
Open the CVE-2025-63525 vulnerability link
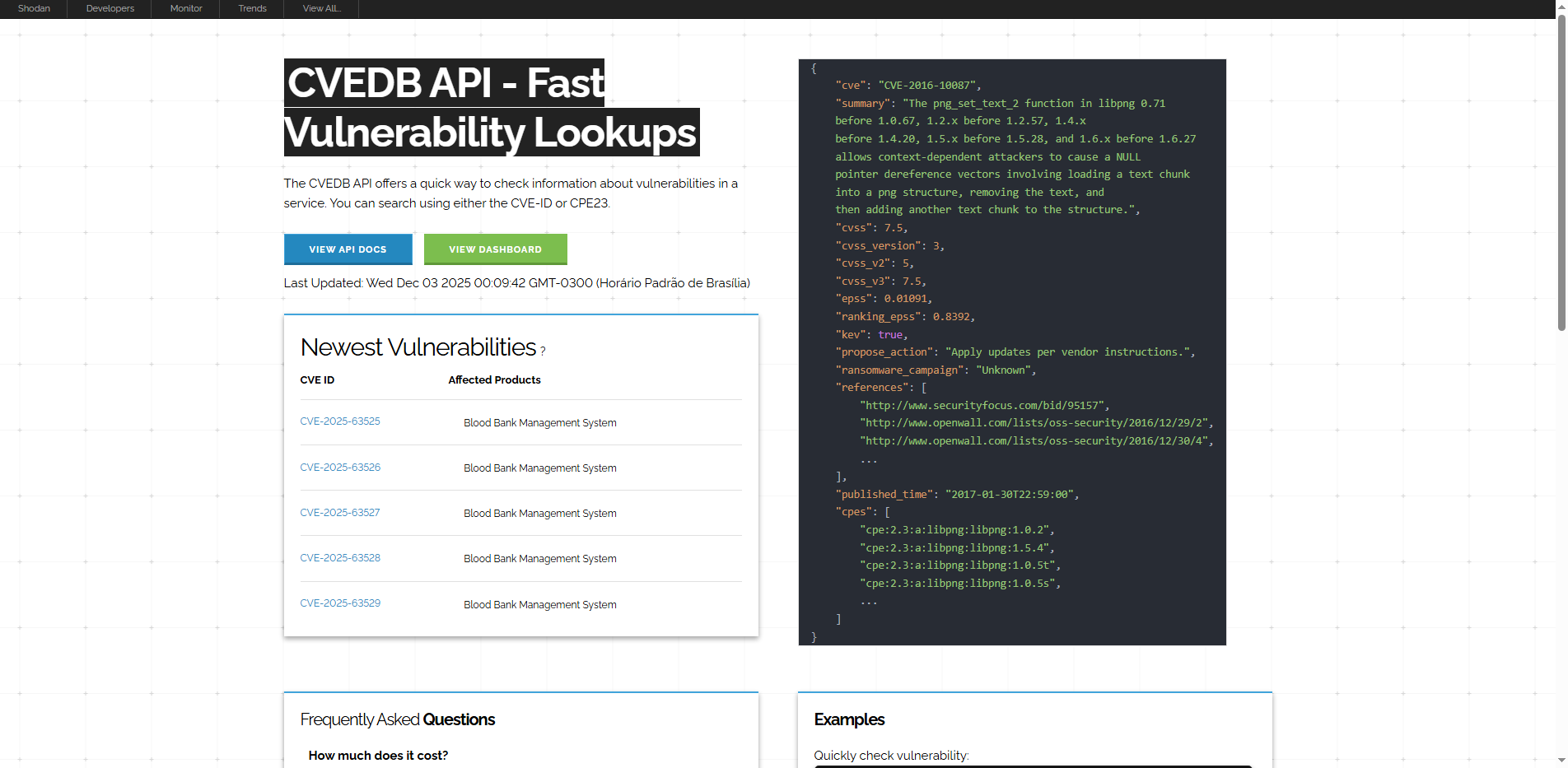tap(340, 421)
